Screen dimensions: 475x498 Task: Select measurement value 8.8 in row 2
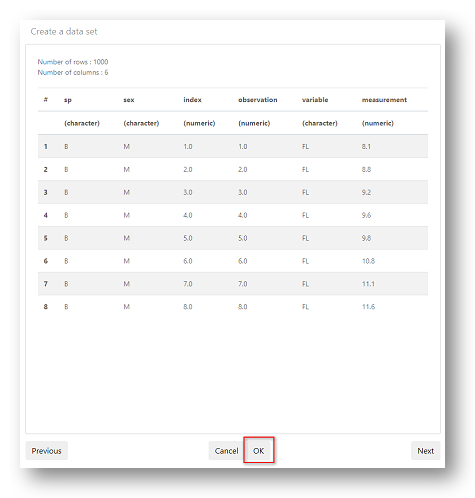(x=366, y=169)
